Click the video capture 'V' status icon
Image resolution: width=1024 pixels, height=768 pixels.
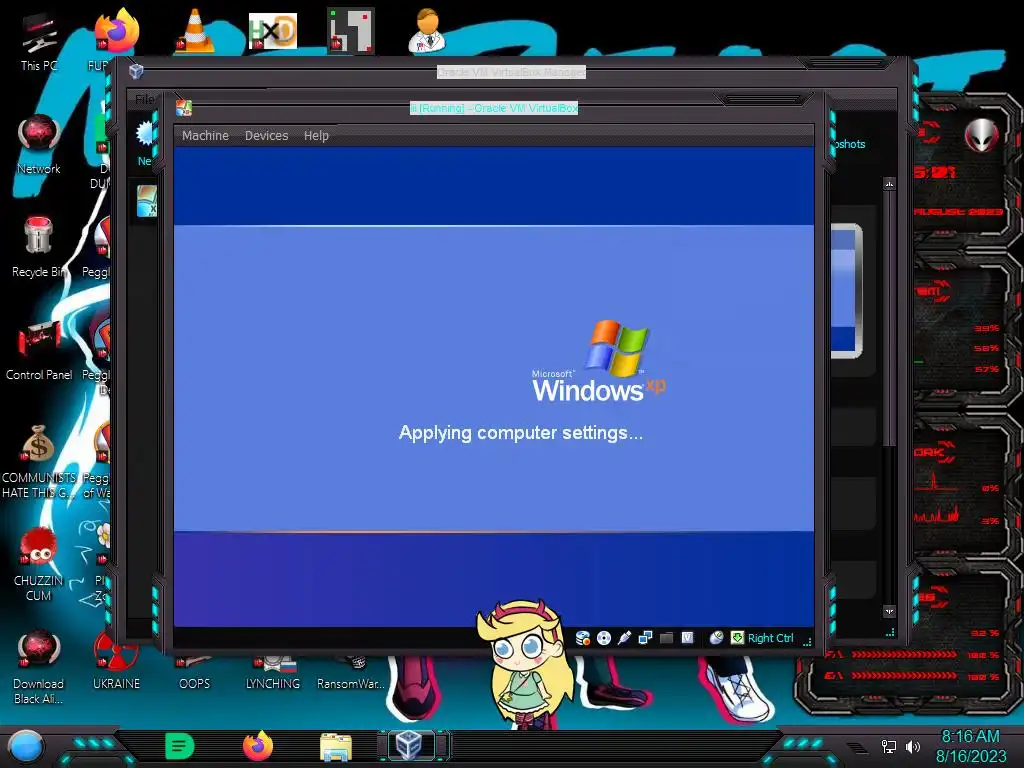687,638
